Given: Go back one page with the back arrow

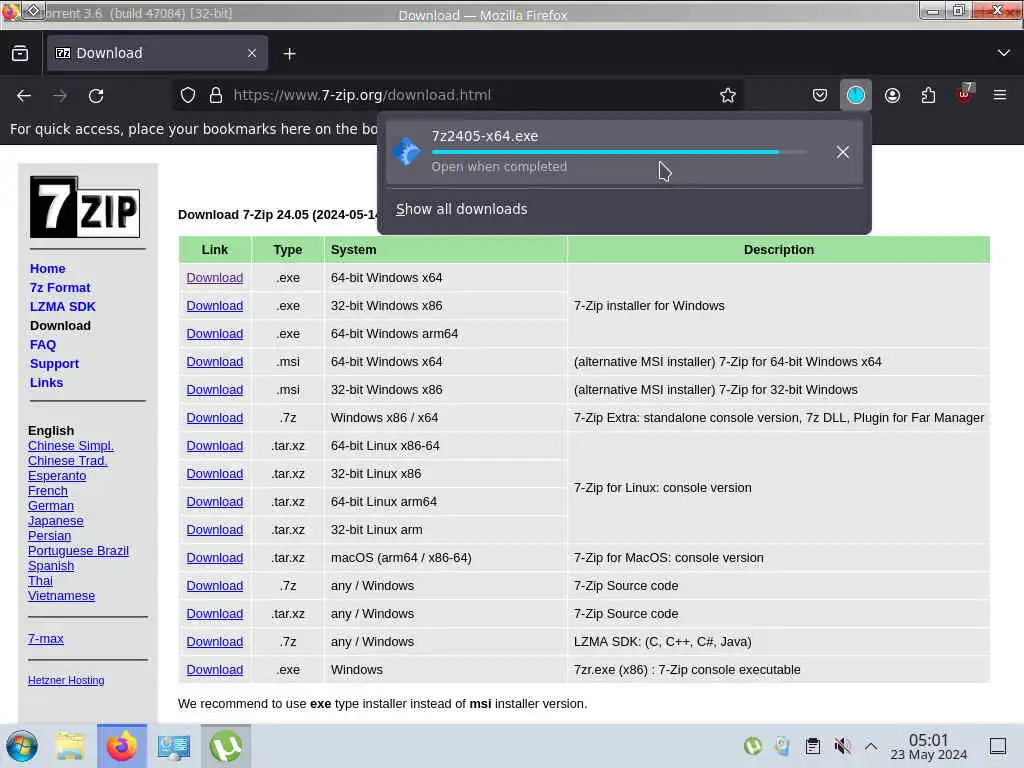Looking at the screenshot, I should tap(24, 95).
